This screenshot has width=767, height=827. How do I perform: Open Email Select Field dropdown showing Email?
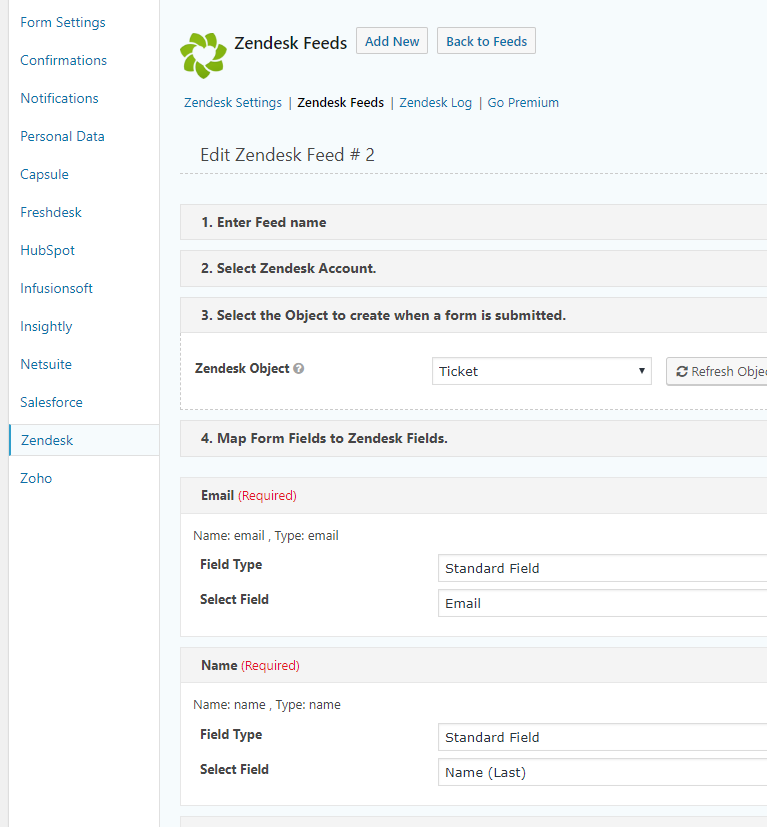(x=602, y=603)
